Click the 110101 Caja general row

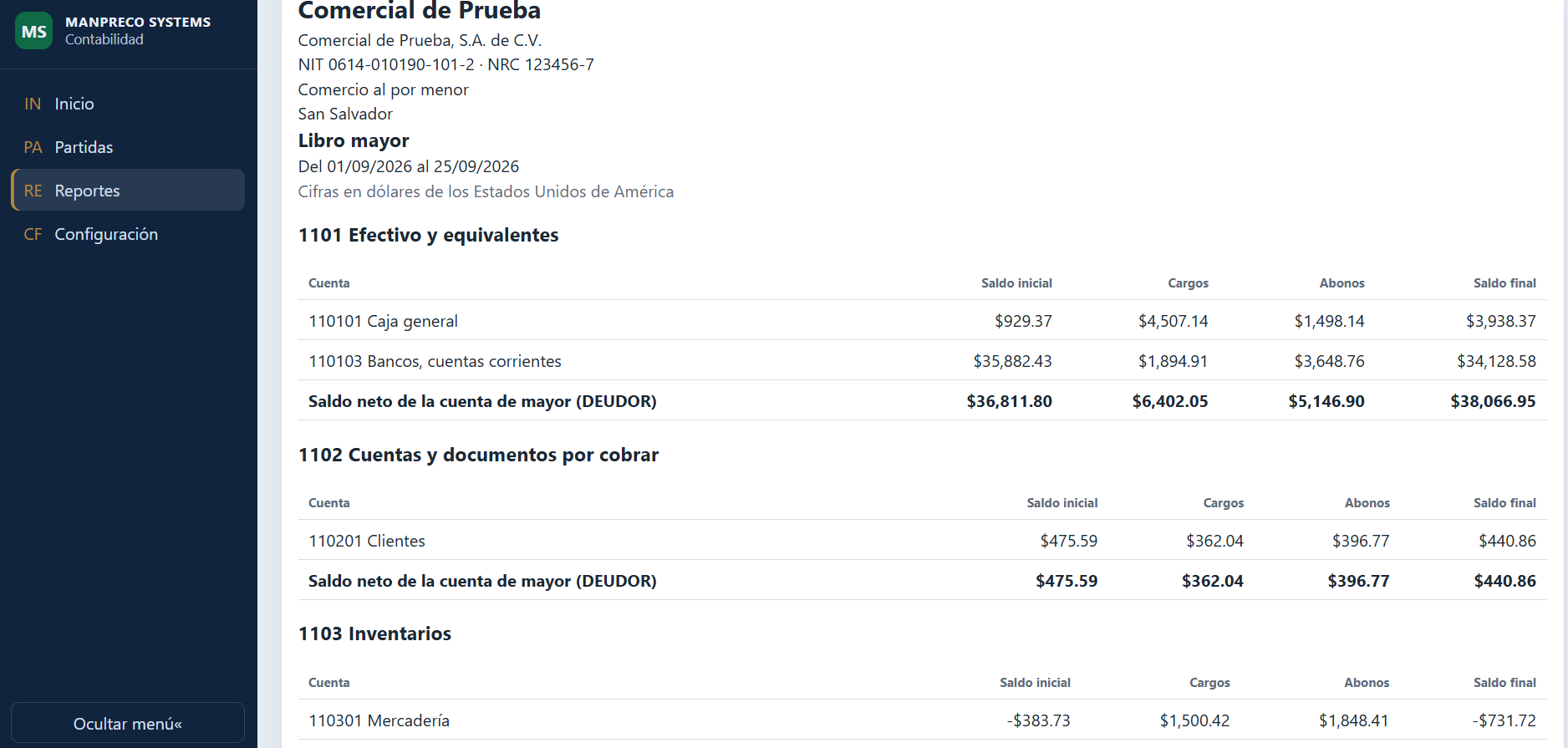click(922, 320)
